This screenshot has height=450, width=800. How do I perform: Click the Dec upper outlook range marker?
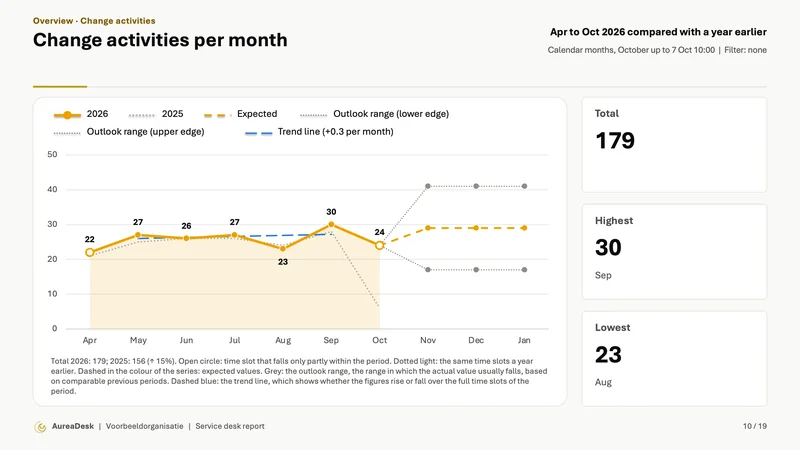coord(476,186)
